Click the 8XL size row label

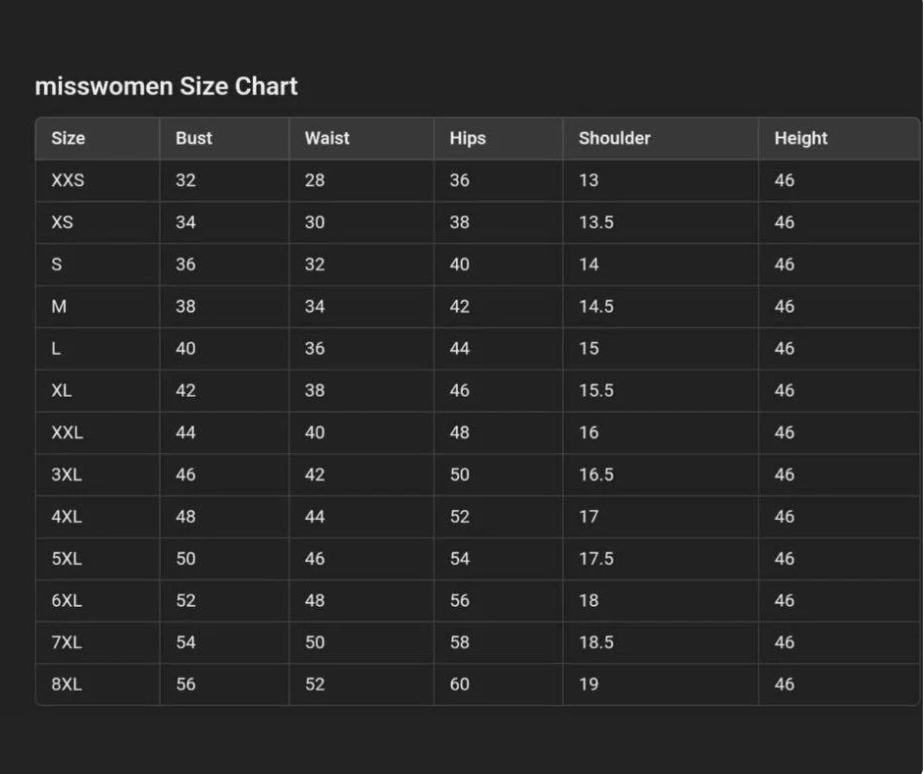(x=66, y=685)
